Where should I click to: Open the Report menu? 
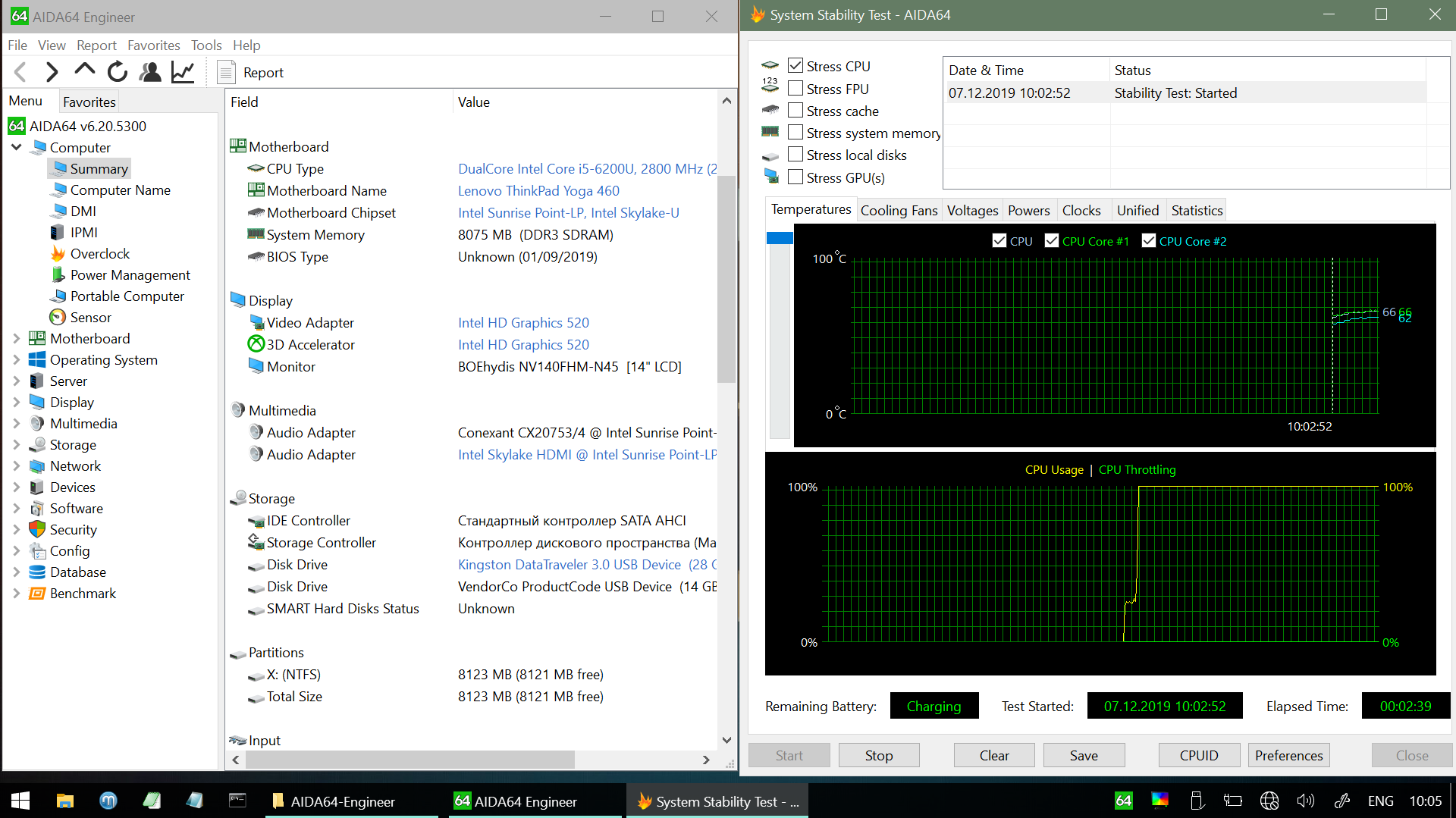[97, 45]
